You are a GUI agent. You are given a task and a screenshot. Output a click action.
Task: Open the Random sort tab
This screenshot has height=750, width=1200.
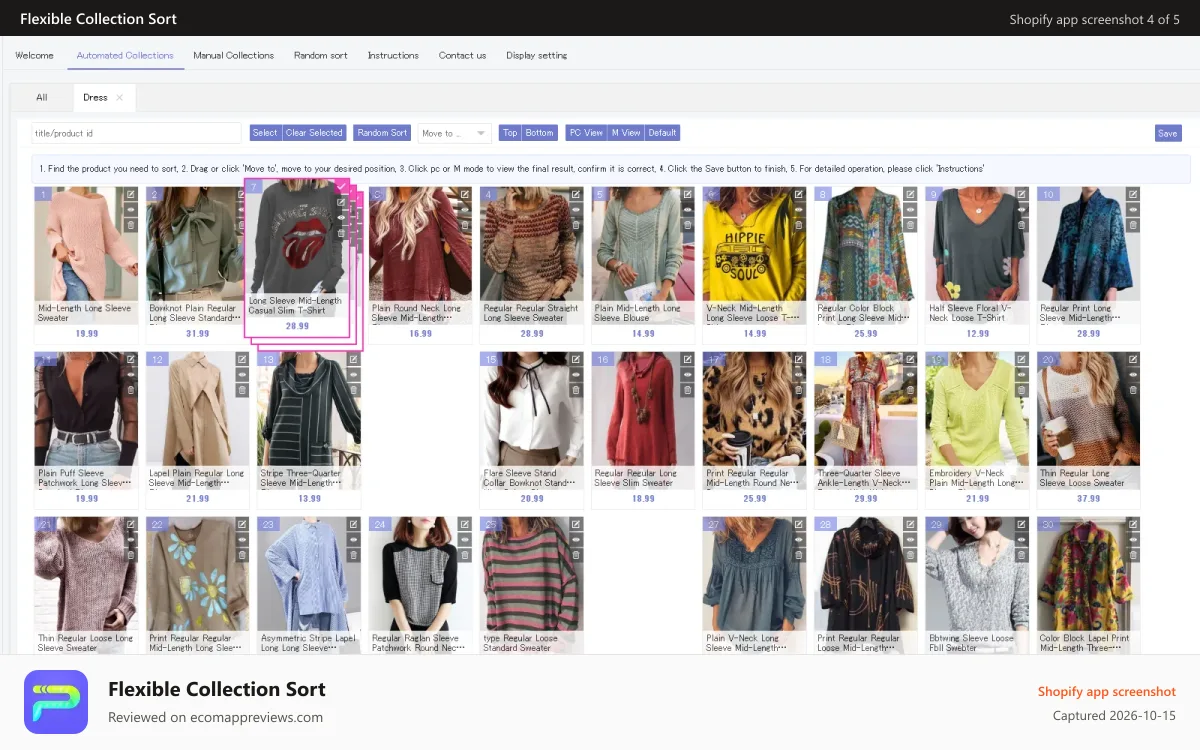[320, 55]
